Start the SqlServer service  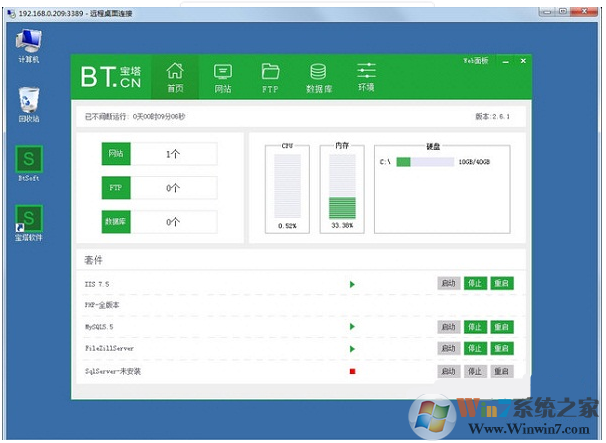tap(449, 371)
